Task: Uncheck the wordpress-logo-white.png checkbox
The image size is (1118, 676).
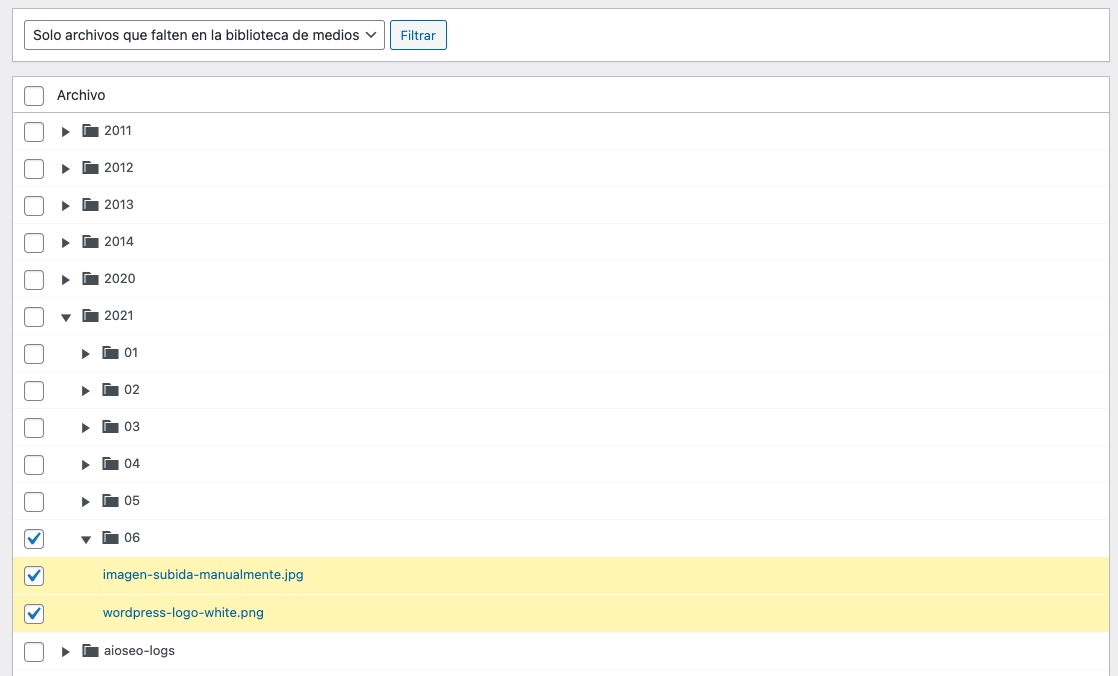Action: [x=34, y=613]
